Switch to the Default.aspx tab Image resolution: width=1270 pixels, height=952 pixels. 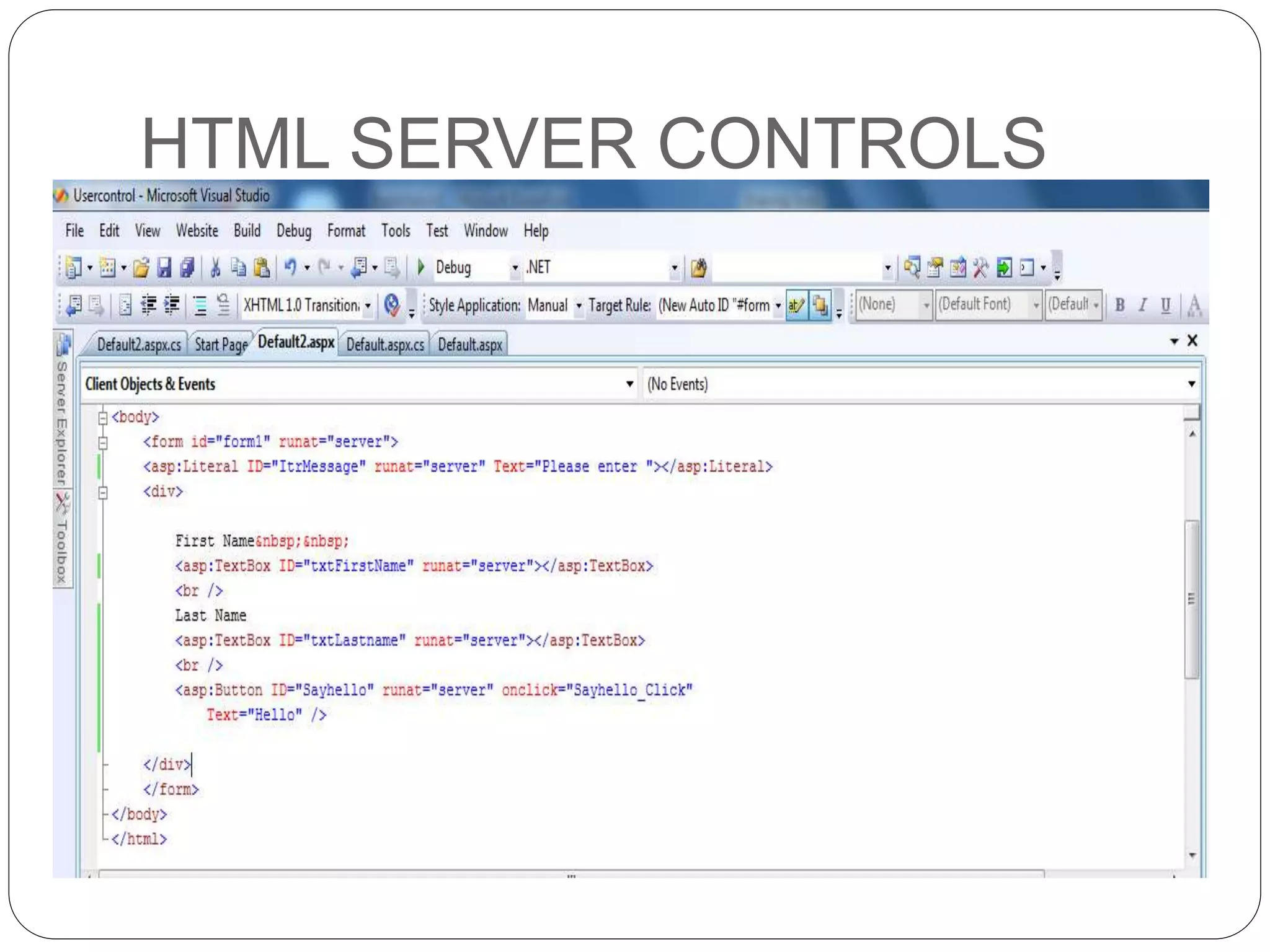point(470,345)
